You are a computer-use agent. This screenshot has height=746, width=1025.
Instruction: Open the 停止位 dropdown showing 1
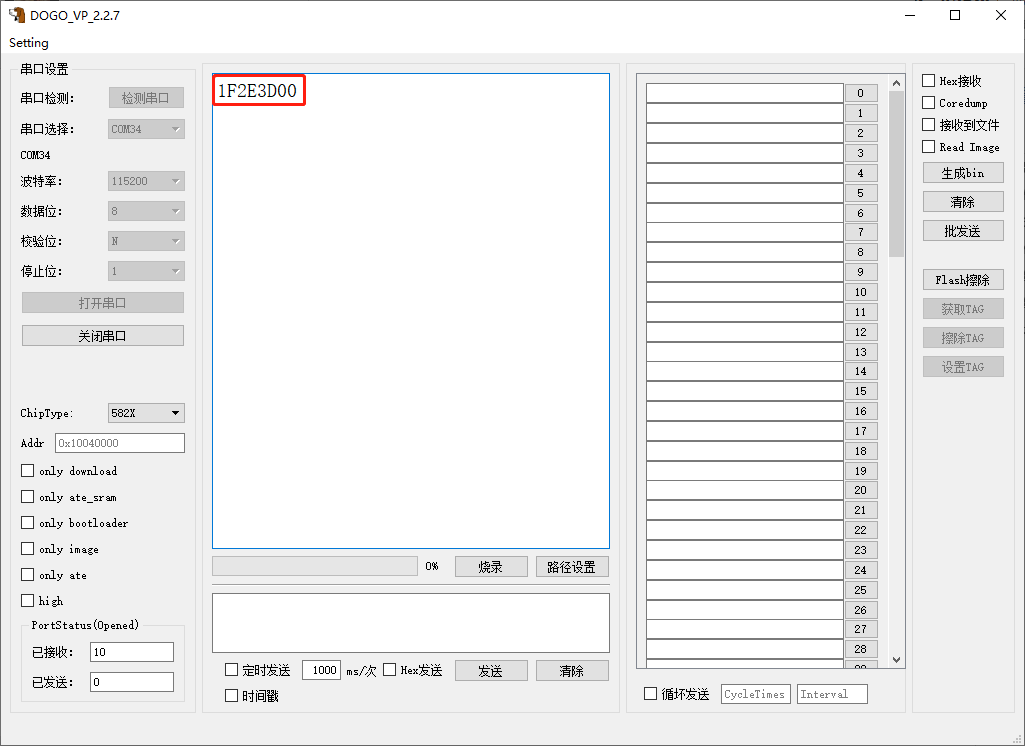146,271
